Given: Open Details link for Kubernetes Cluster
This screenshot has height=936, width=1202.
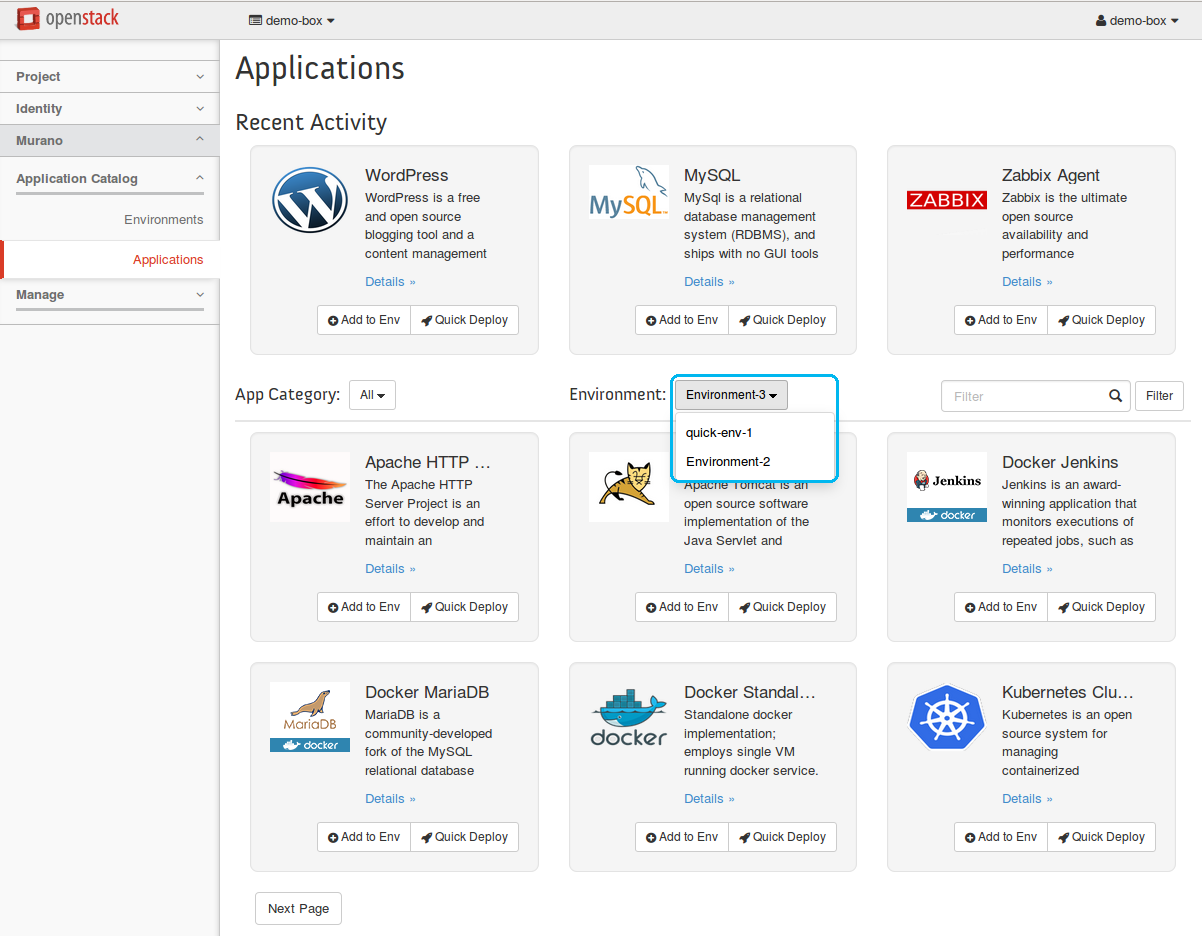Looking at the screenshot, I should click(x=1027, y=799).
